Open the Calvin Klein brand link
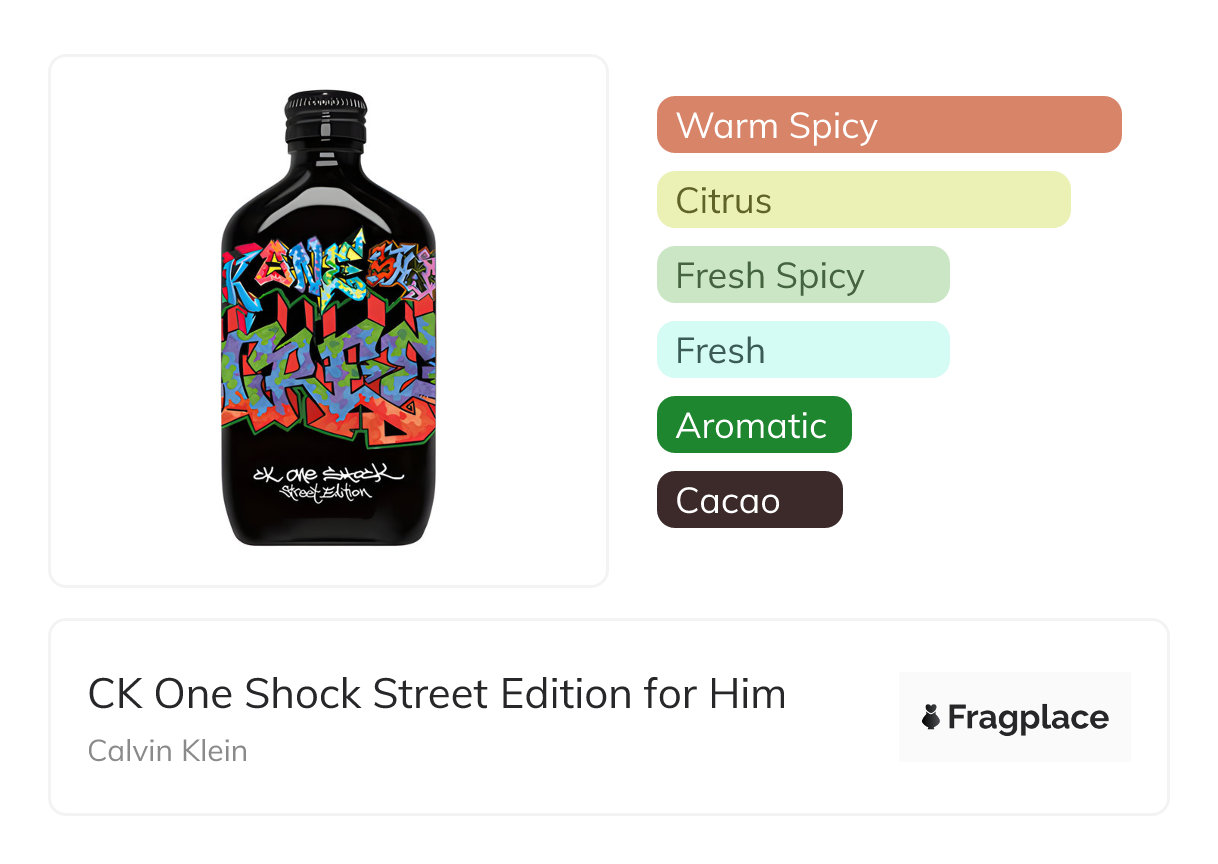The height and width of the screenshot is (864, 1218). pos(167,750)
